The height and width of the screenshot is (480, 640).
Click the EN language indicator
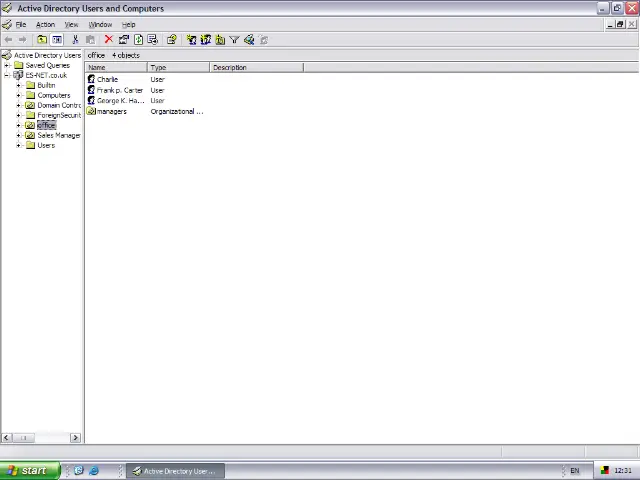(x=575, y=471)
